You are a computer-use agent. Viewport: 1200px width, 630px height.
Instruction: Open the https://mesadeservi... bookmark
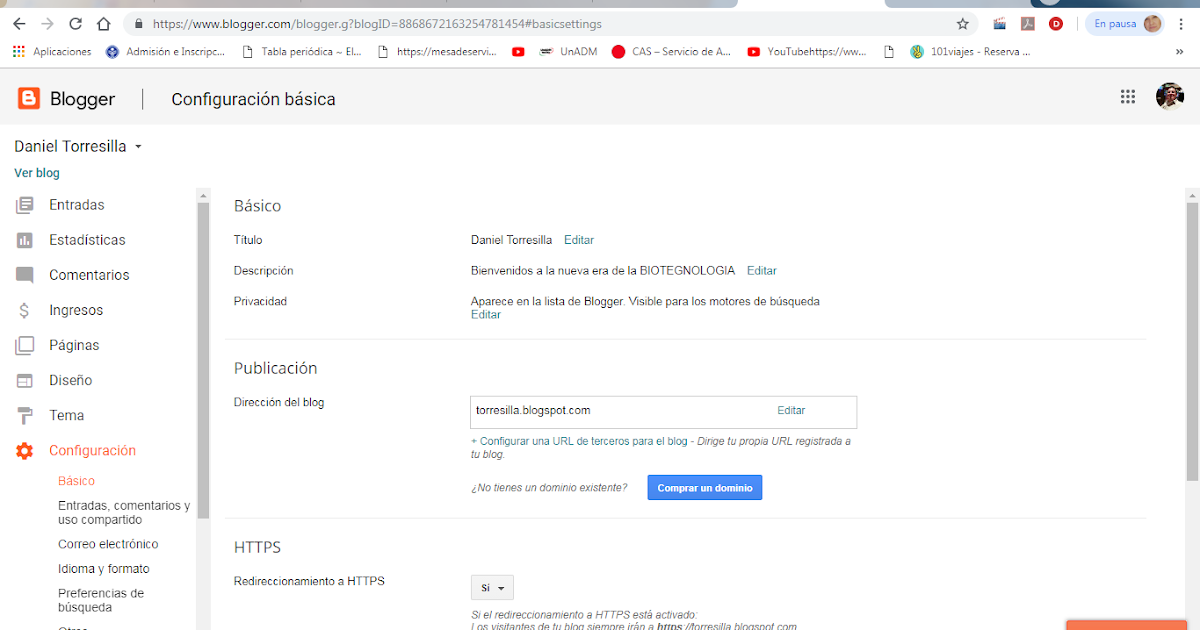coord(438,51)
